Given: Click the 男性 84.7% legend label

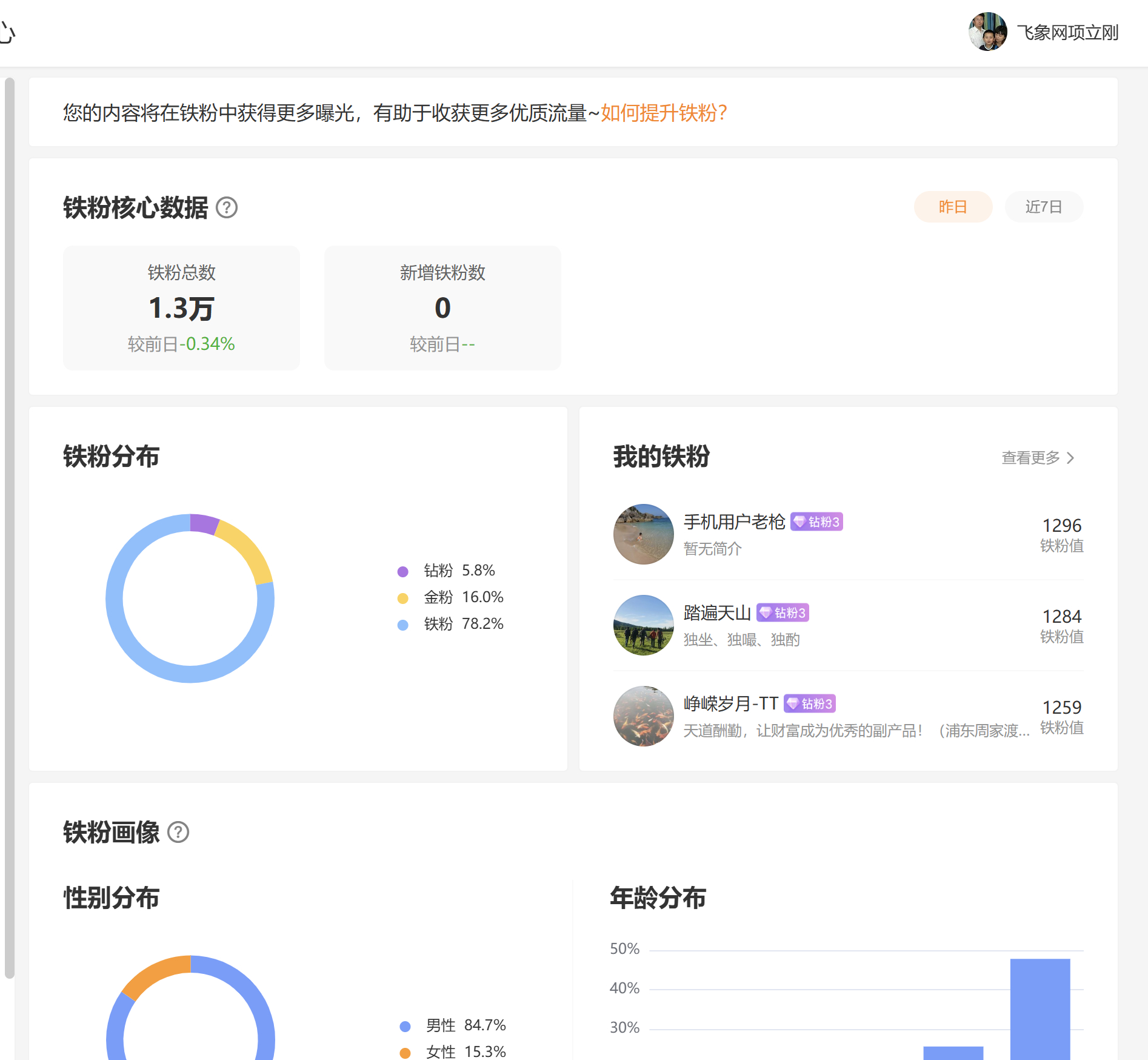Looking at the screenshot, I should pyautogui.click(x=466, y=1025).
